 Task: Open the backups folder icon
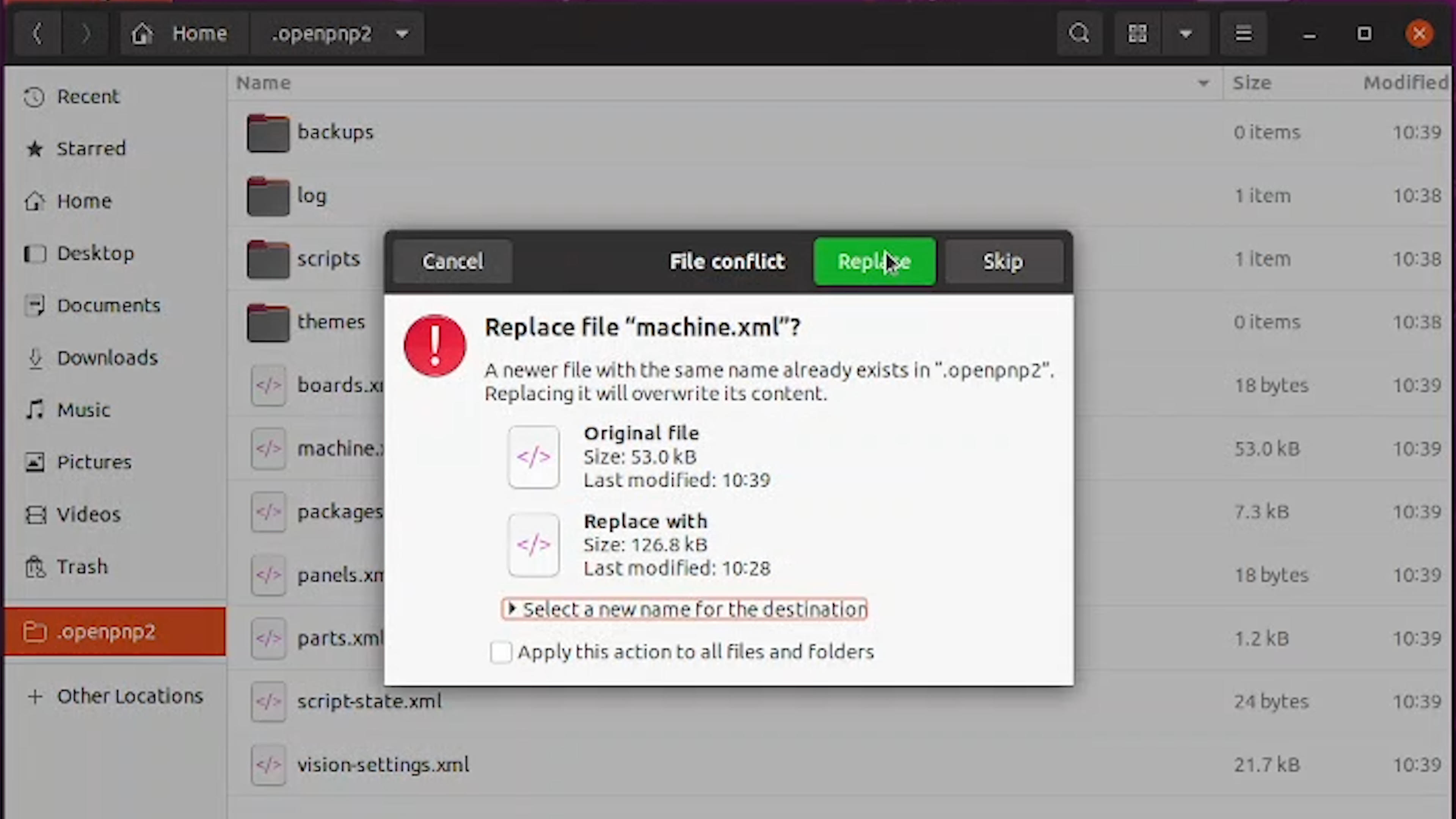268,133
